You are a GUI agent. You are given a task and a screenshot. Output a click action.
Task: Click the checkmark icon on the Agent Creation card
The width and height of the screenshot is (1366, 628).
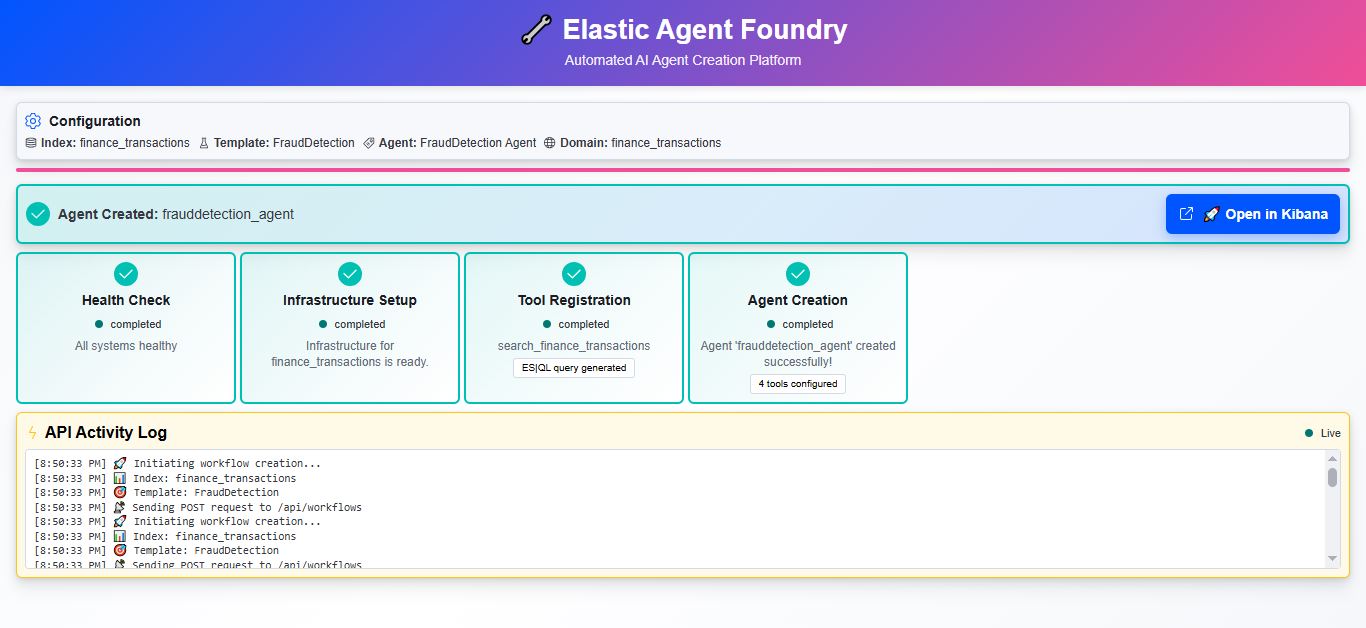tap(798, 273)
